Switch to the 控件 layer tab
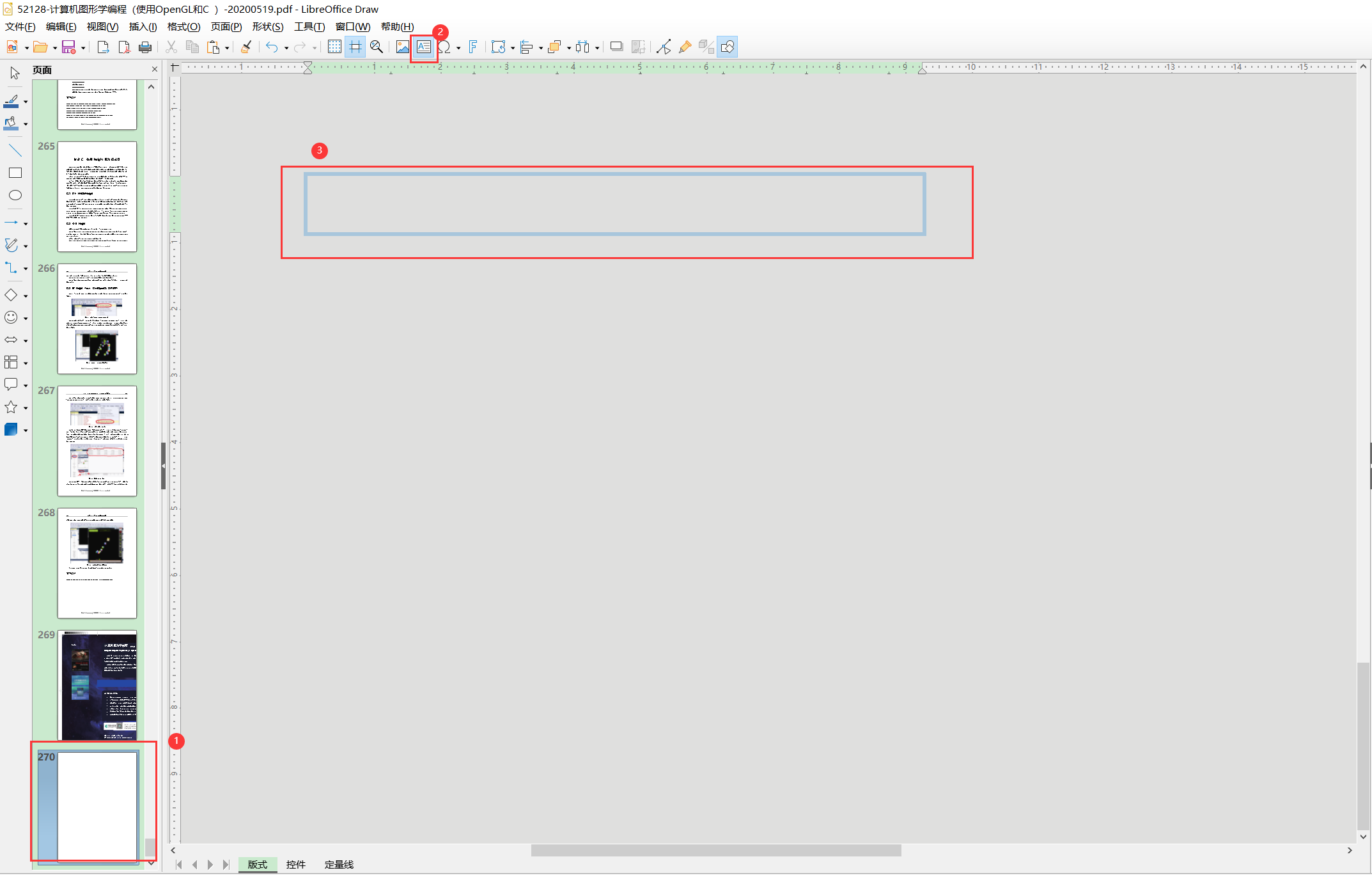The height and width of the screenshot is (875, 1372). tap(296, 865)
